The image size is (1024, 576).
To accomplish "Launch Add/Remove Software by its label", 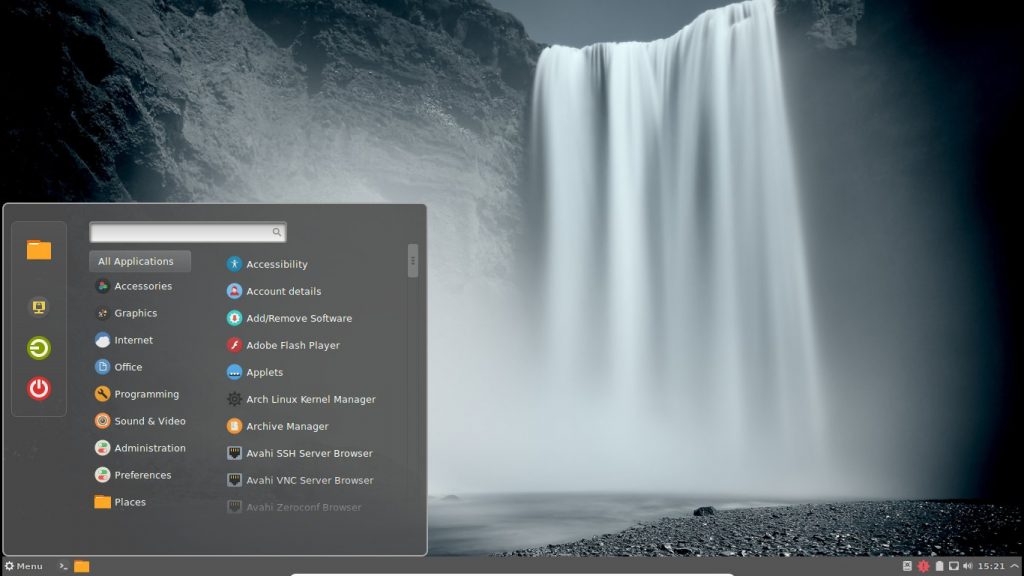I will click(x=299, y=318).
